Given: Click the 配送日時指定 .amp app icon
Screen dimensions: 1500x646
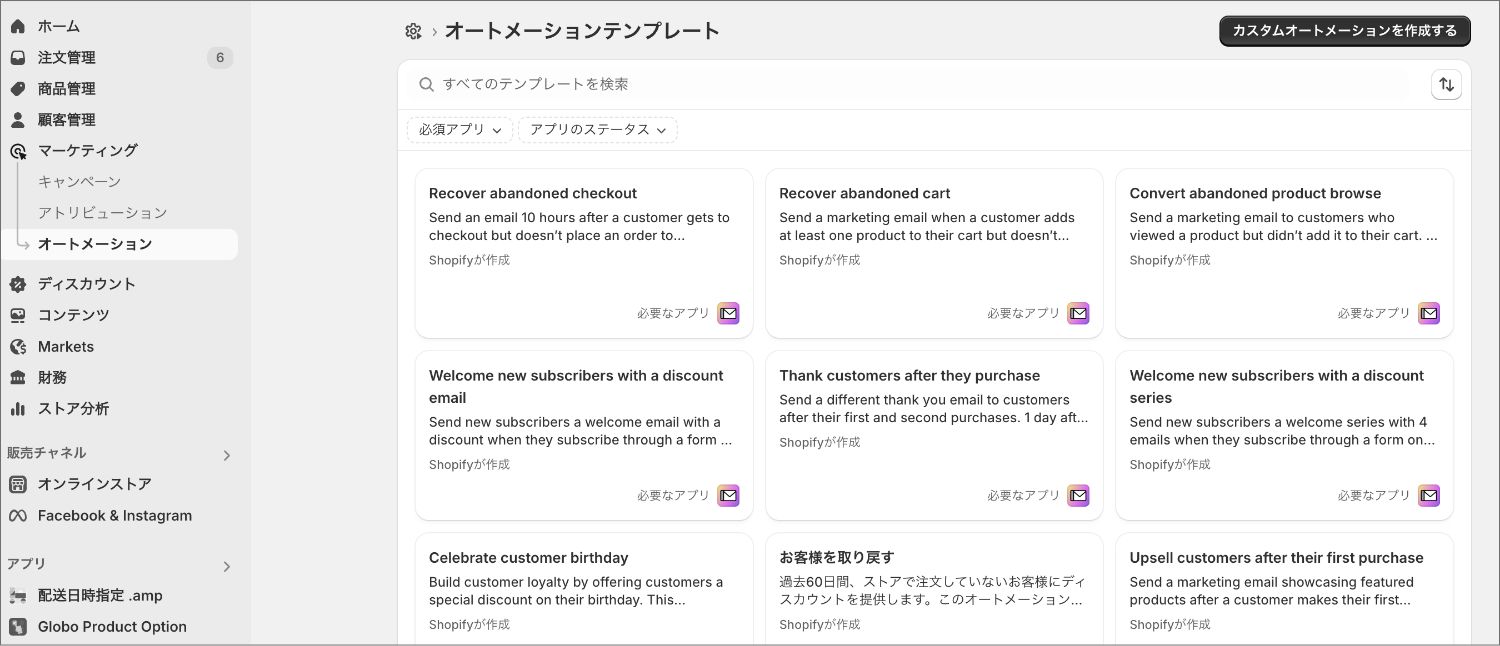Looking at the screenshot, I should point(17,596).
